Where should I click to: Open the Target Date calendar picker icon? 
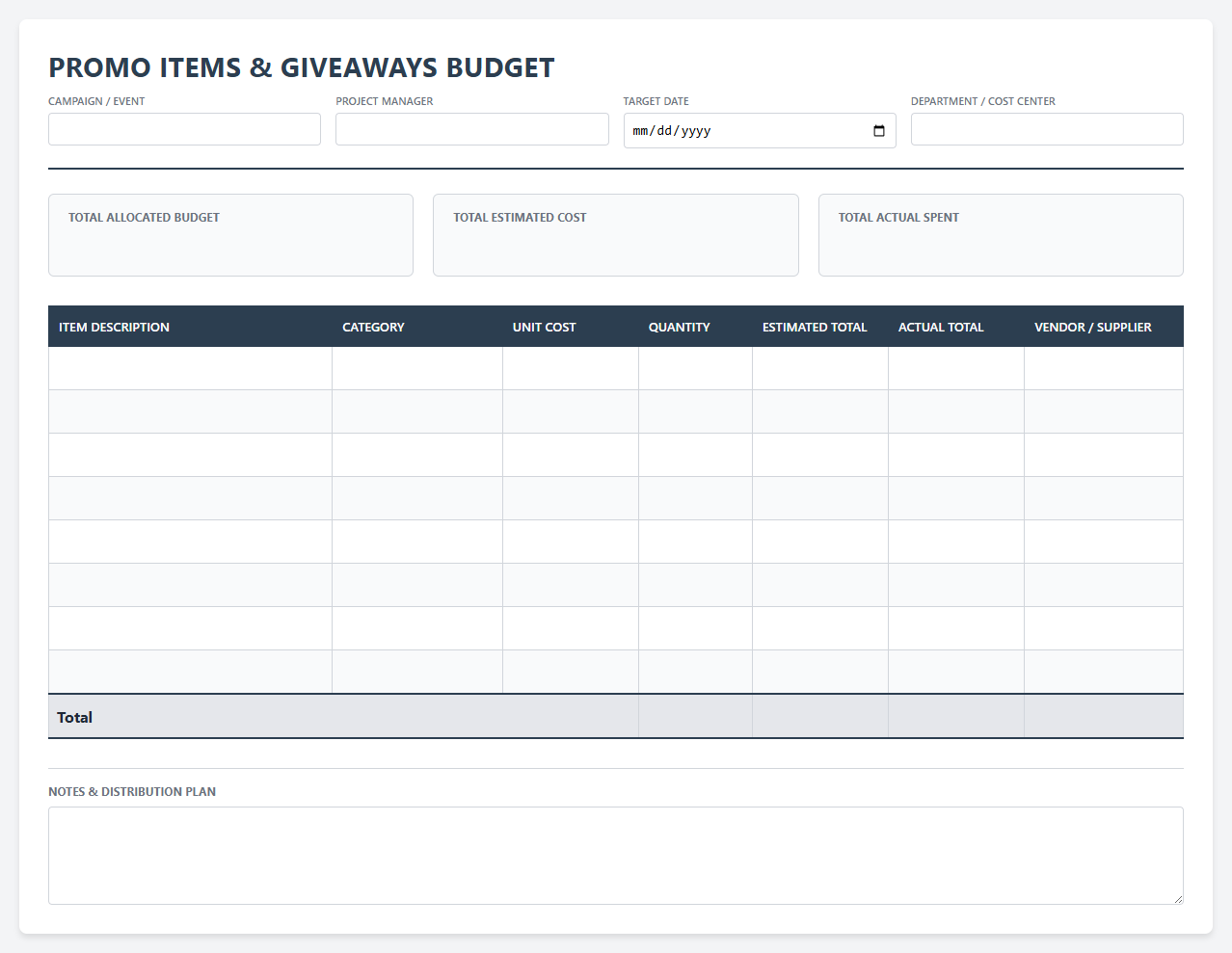[x=879, y=131]
